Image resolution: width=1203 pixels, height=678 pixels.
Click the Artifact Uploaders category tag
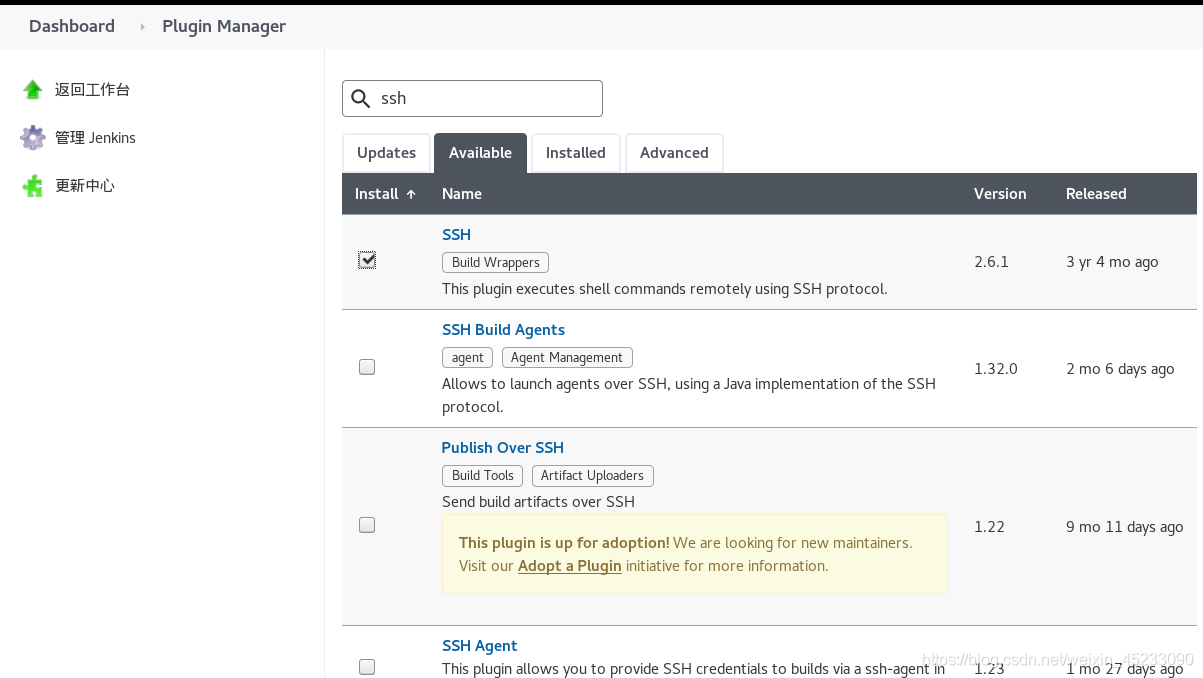pyautogui.click(x=592, y=475)
